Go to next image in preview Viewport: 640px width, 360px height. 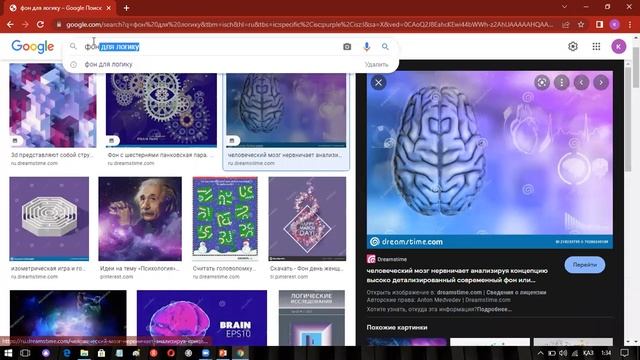[601, 82]
